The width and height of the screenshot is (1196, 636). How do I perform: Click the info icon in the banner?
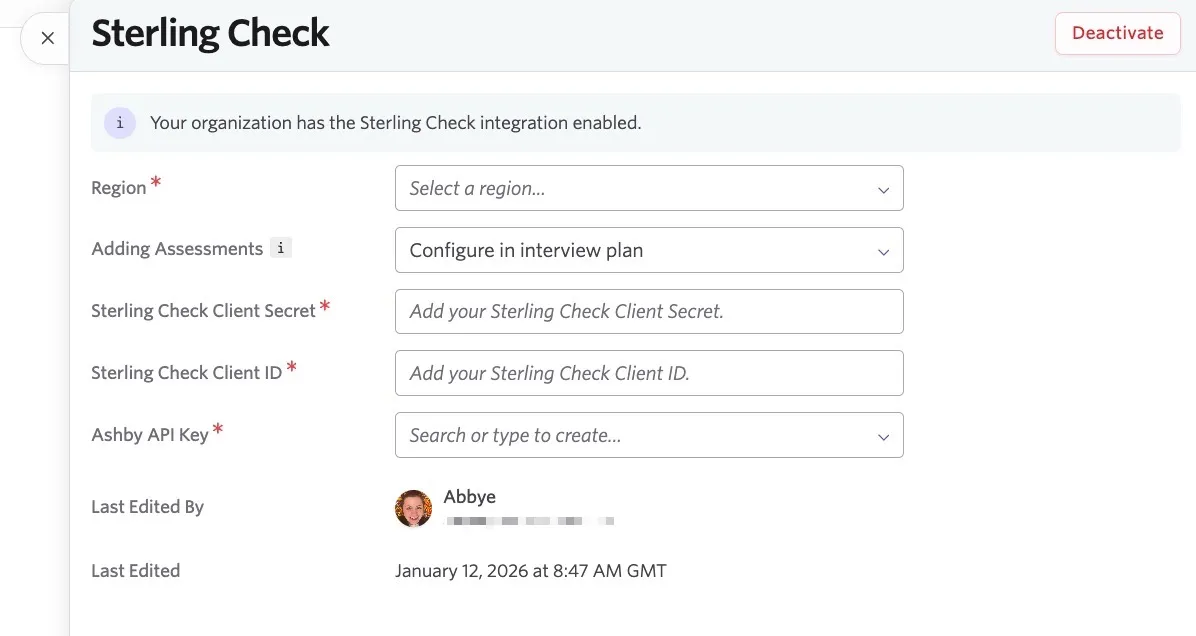(120, 123)
